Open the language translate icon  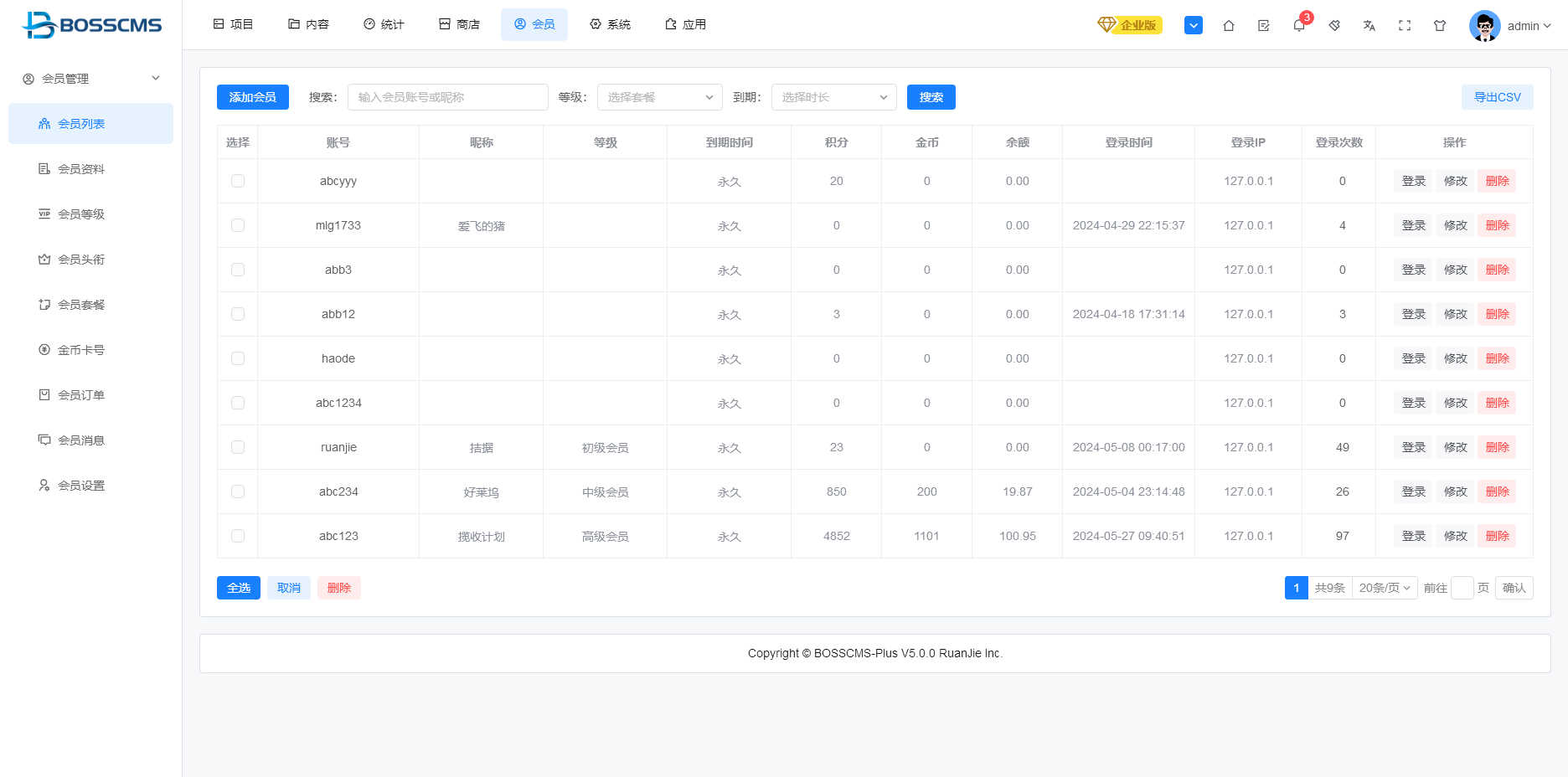click(x=1369, y=25)
